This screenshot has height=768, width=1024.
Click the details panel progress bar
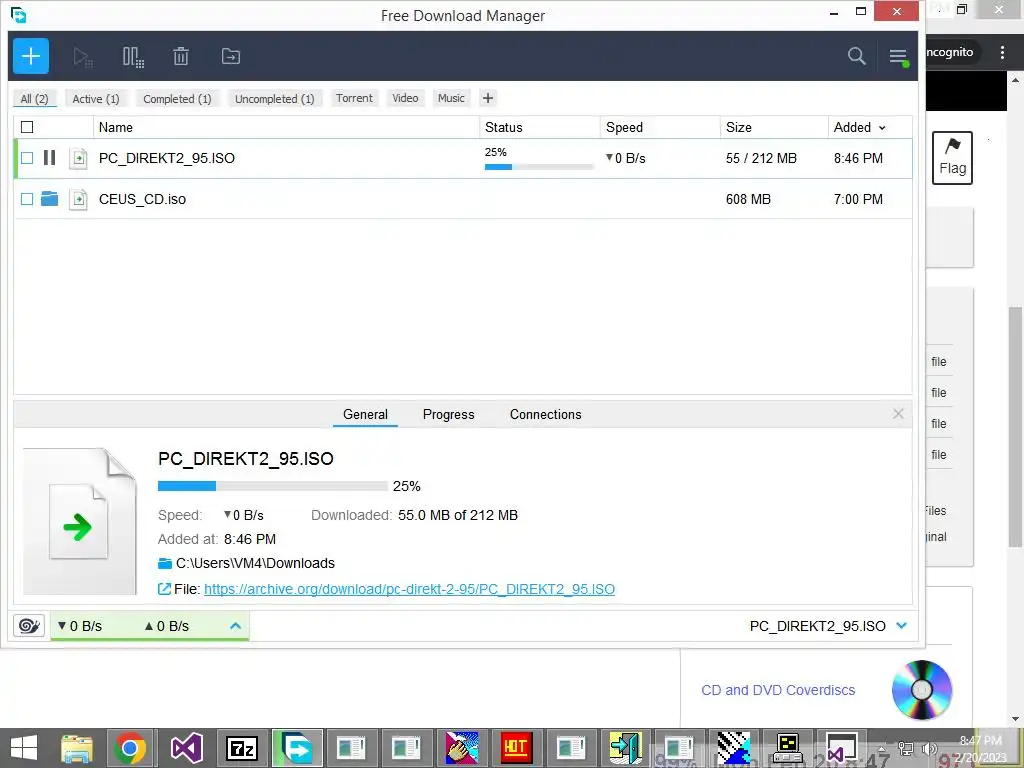(x=272, y=486)
